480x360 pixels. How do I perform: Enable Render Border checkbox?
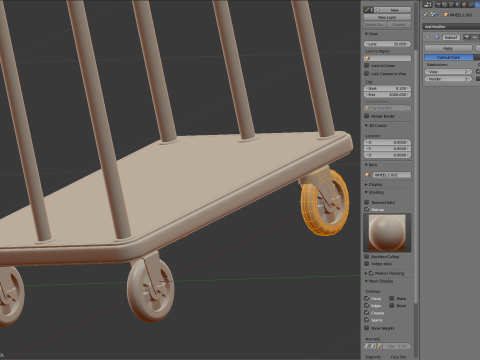click(x=367, y=116)
